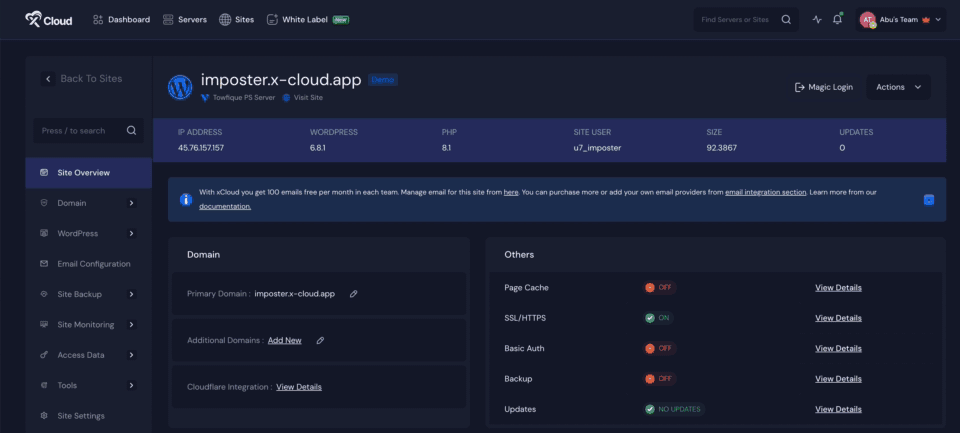This screenshot has height=433, width=960.
Task: Dismiss the email info banner
Action: (928, 199)
